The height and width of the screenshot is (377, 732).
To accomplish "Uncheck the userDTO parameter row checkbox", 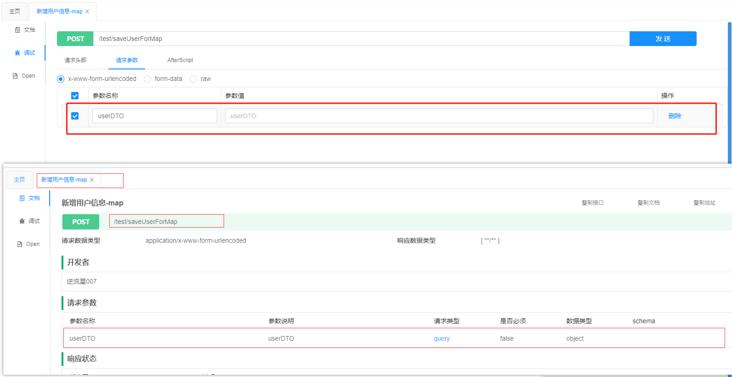I will point(75,116).
